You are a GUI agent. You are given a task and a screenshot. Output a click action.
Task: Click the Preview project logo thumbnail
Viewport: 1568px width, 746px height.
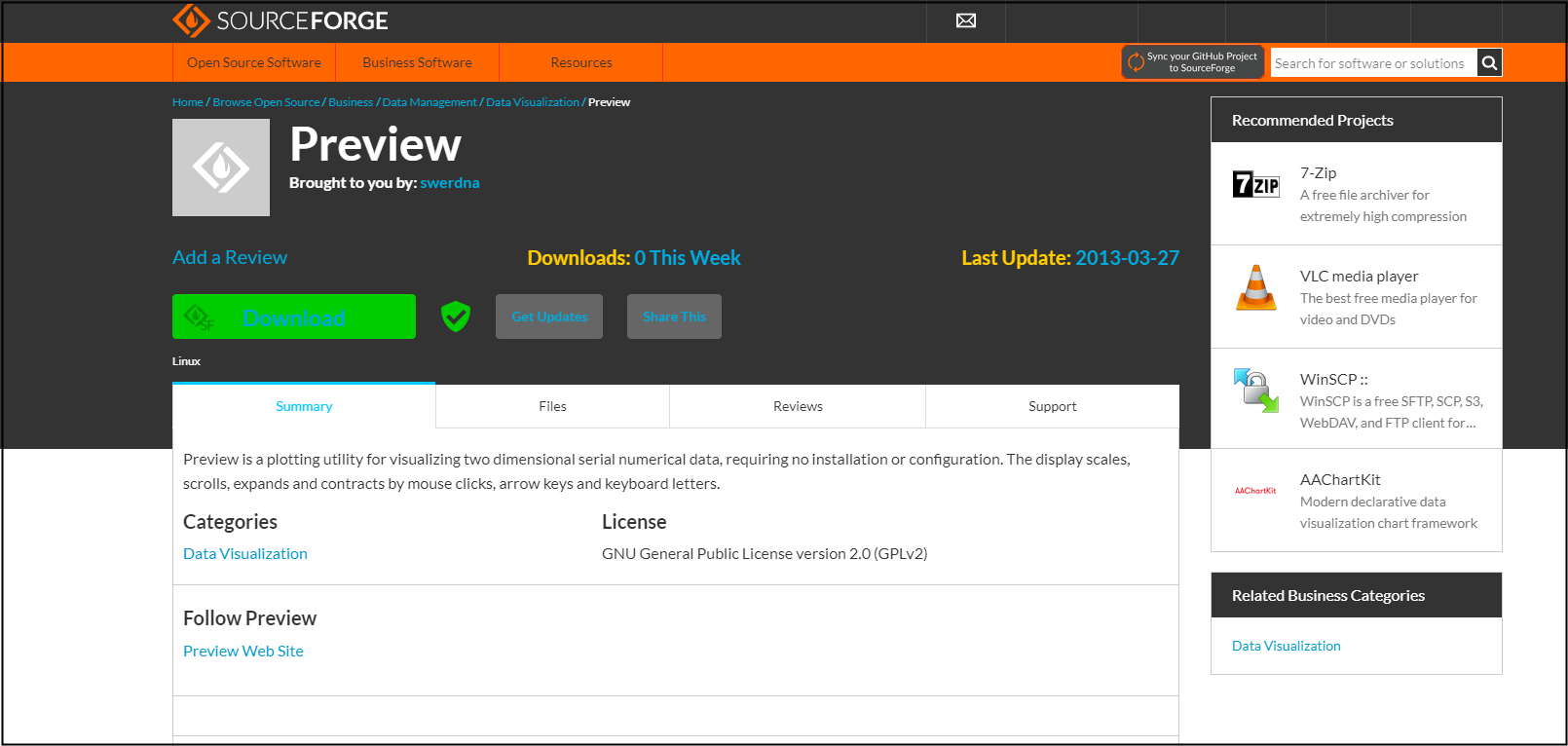(221, 168)
